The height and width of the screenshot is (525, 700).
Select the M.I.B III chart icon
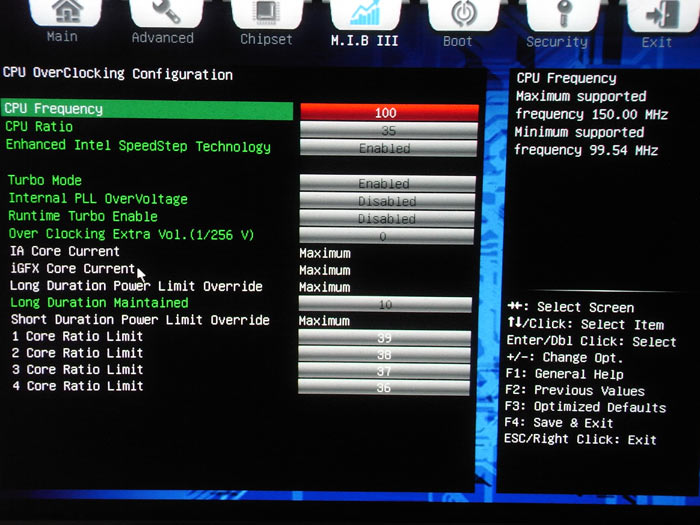[x=365, y=14]
